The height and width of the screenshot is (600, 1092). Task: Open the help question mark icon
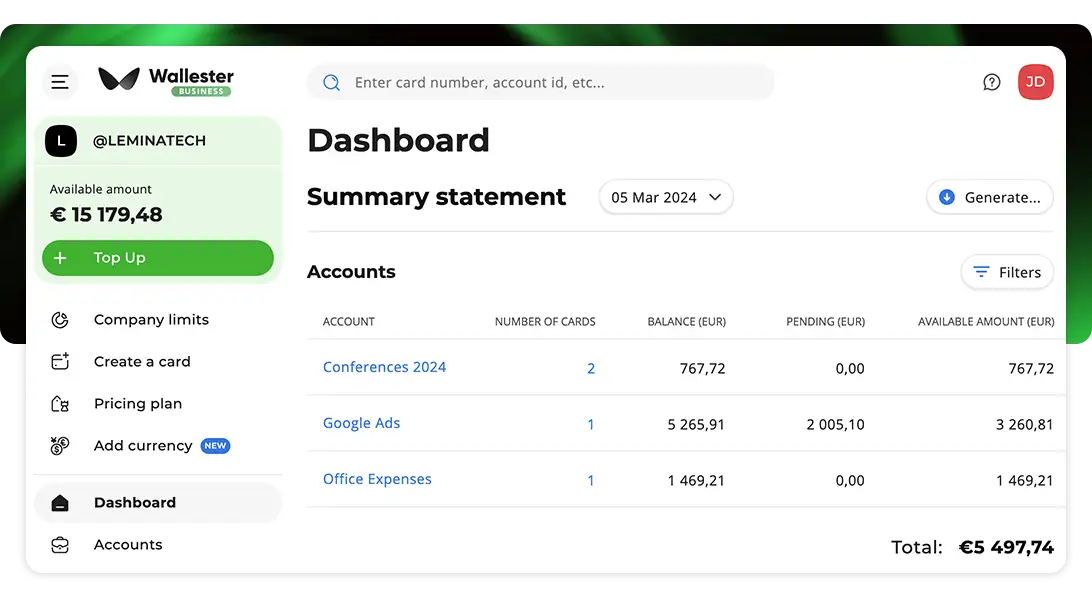992,82
